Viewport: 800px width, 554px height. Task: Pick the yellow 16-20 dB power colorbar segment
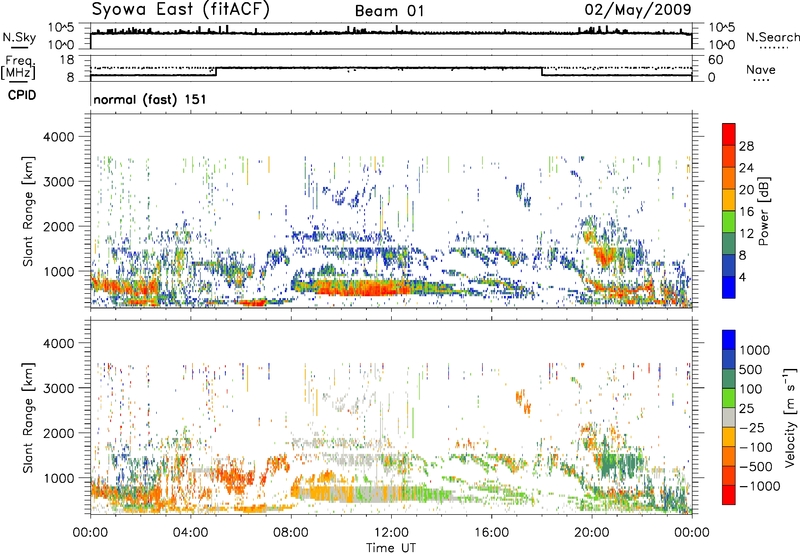[x=729, y=200]
